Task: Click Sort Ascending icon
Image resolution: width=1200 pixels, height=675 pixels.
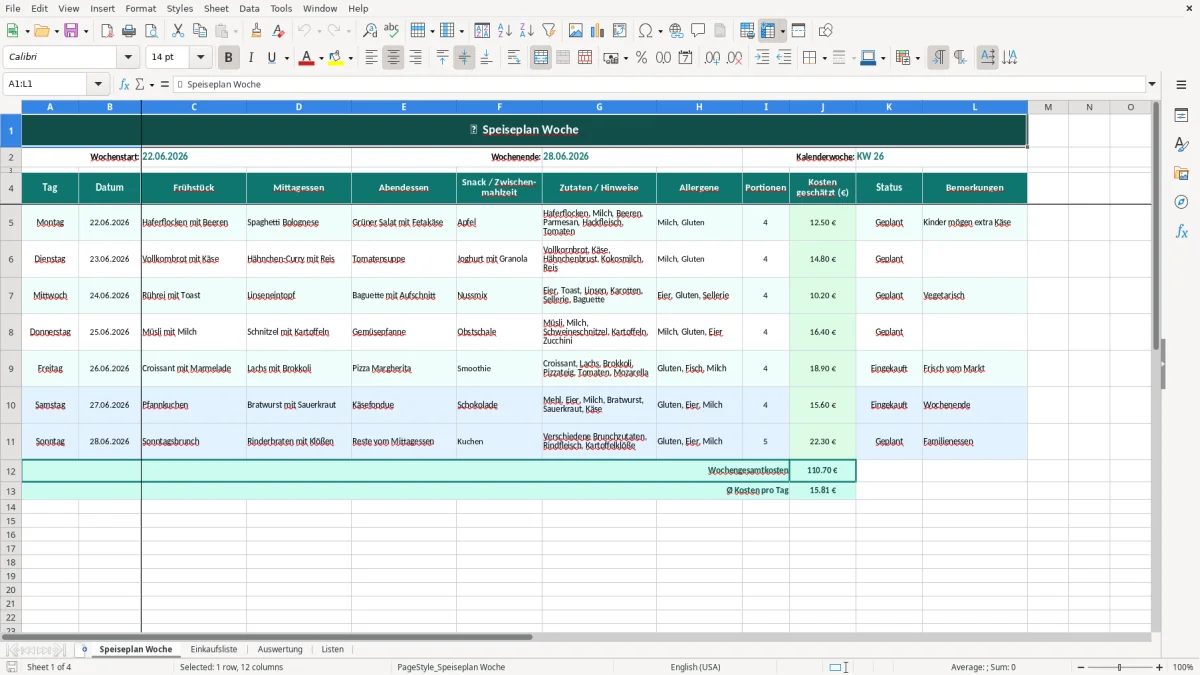Action: click(x=505, y=31)
